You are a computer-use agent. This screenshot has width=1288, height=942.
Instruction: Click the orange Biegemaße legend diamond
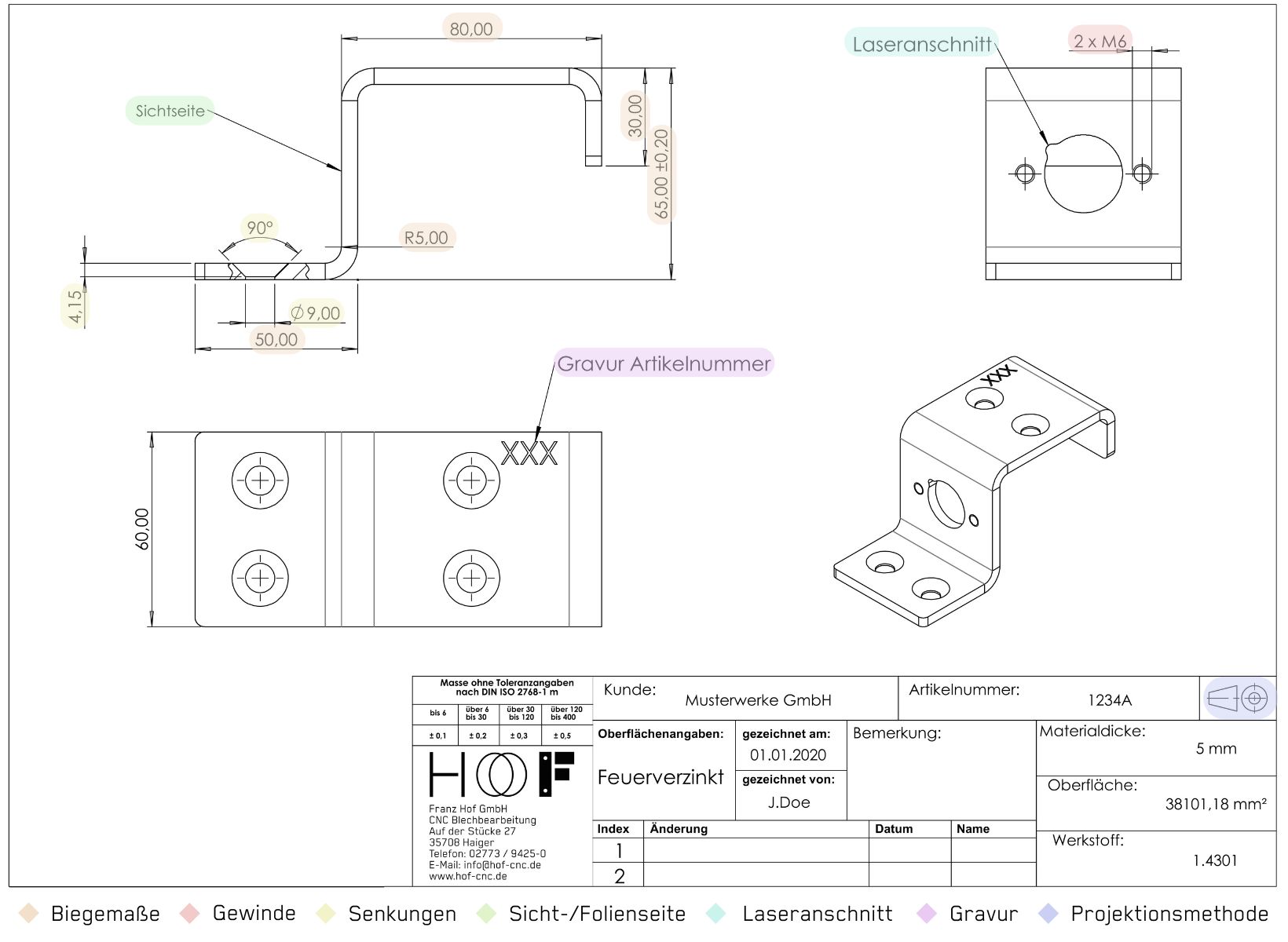(x=29, y=914)
